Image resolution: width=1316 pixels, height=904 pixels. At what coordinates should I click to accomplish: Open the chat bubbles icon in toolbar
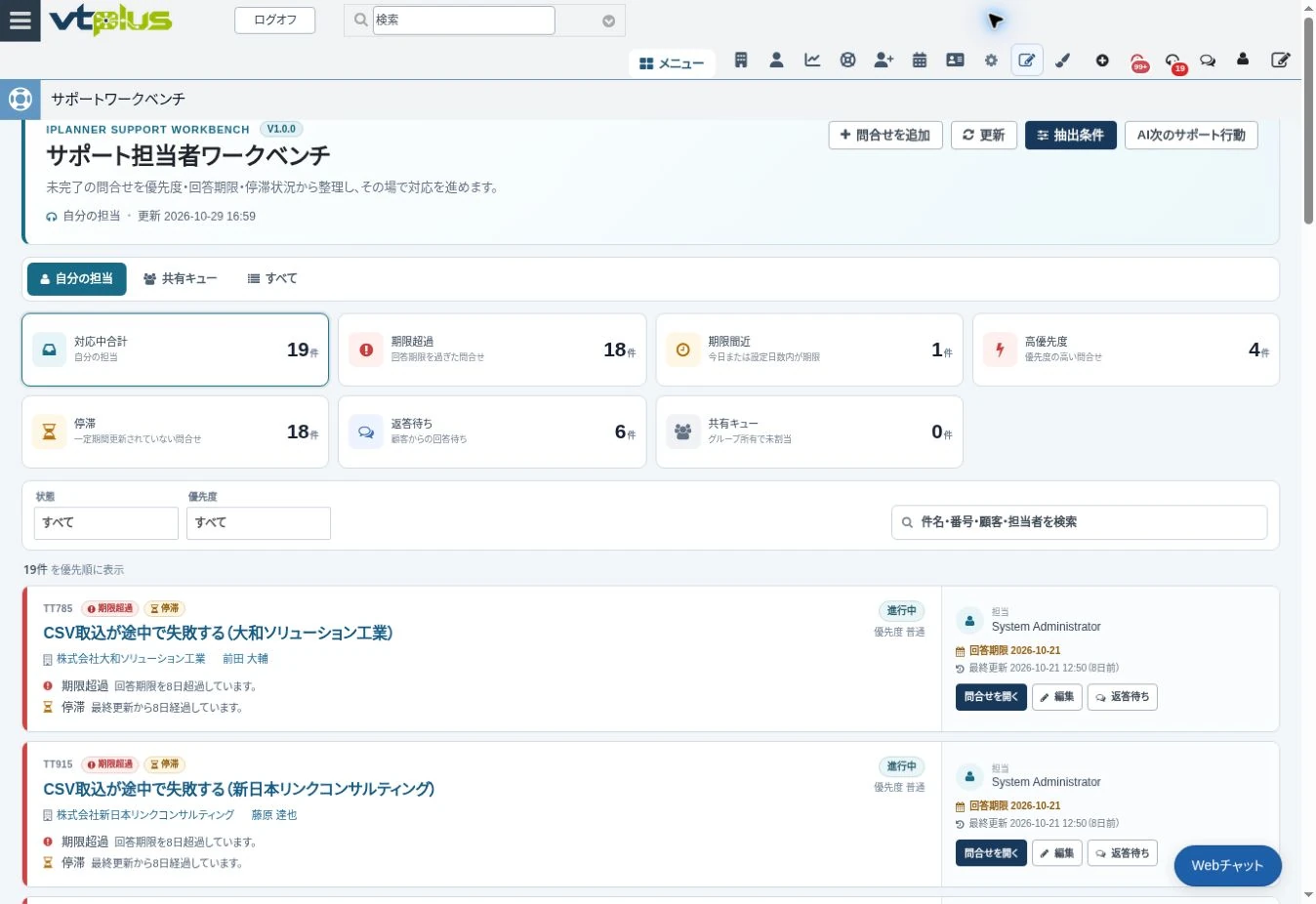(x=1208, y=61)
